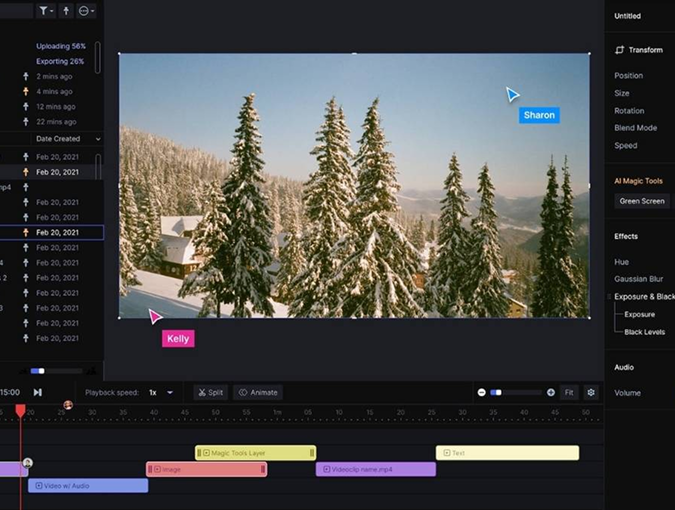Open the filter icon dropdown
The height and width of the screenshot is (510, 675).
point(47,11)
